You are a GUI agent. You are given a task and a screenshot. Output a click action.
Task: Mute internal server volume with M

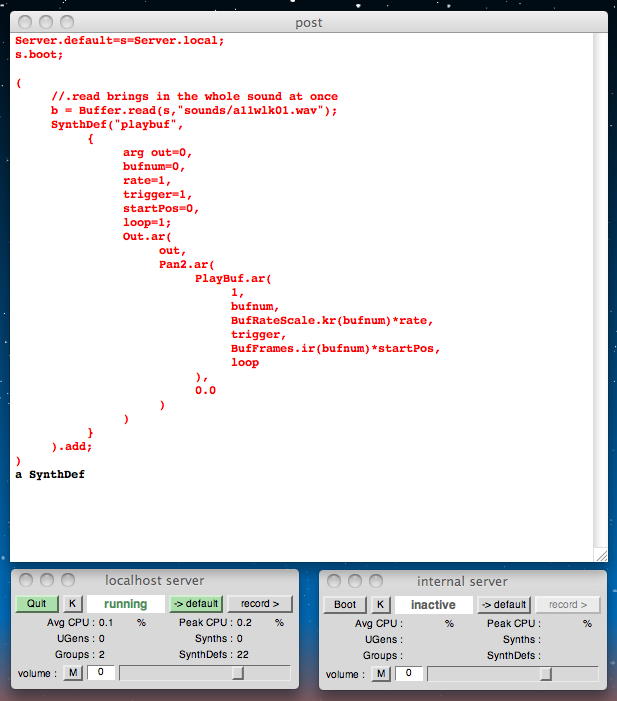click(x=381, y=673)
